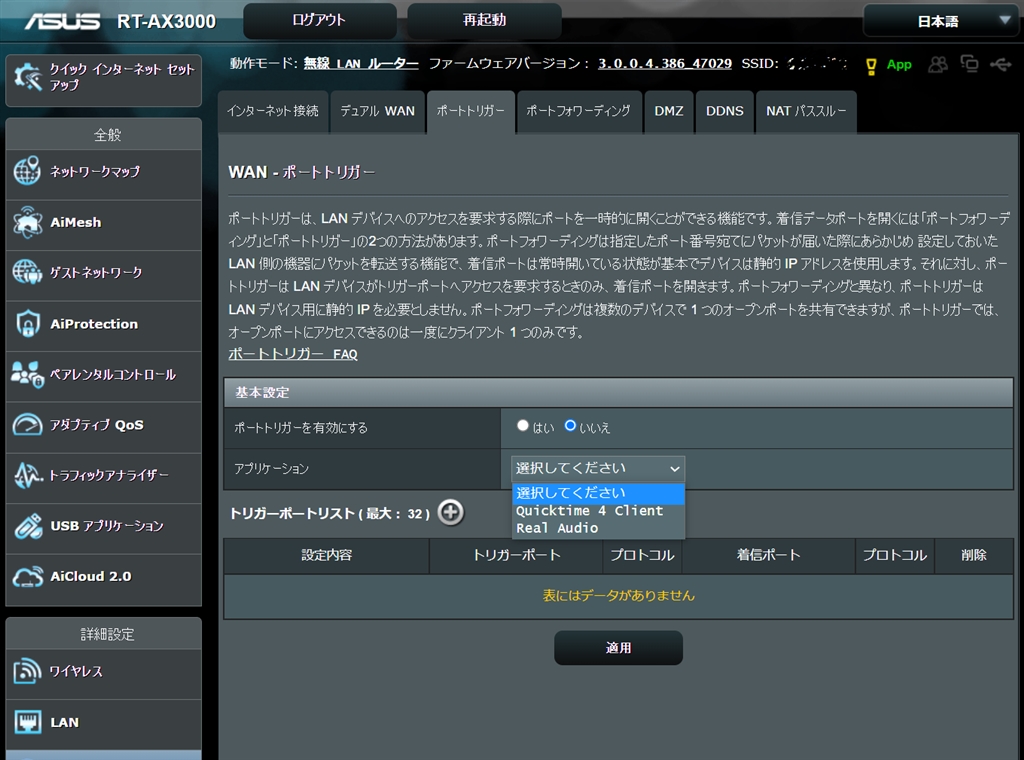Click the network clients monitor icon
The height and width of the screenshot is (760, 1024).
click(x=969, y=64)
